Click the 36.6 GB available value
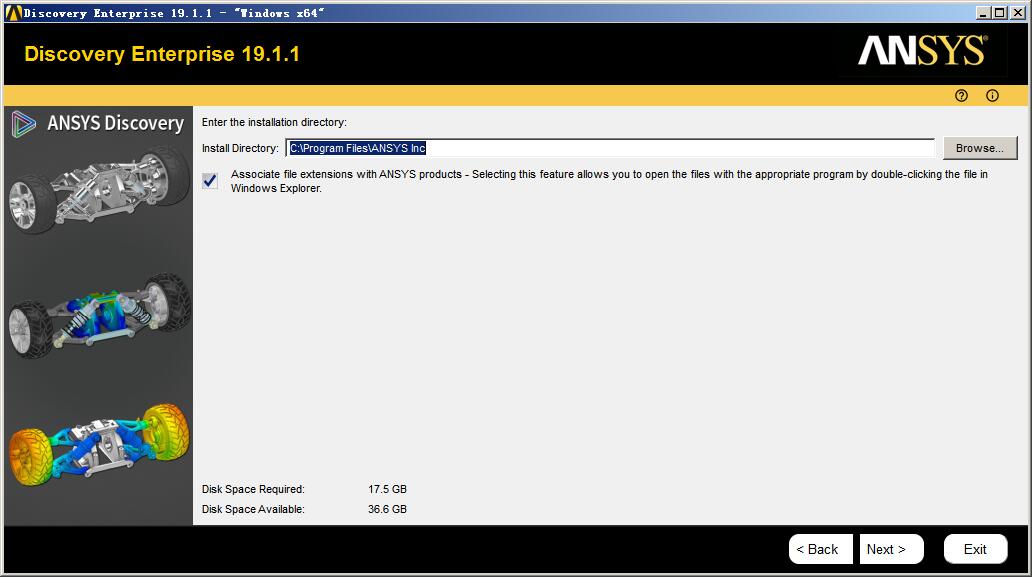The height and width of the screenshot is (577, 1032). click(387, 509)
